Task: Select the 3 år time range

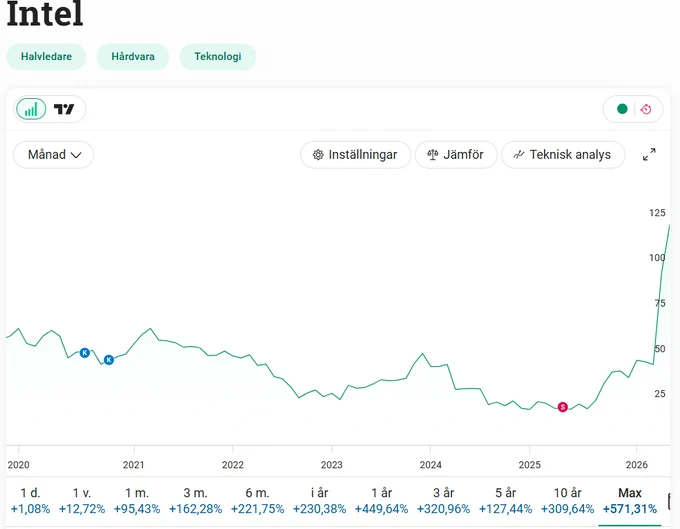Action: click(x=444, y=501)
